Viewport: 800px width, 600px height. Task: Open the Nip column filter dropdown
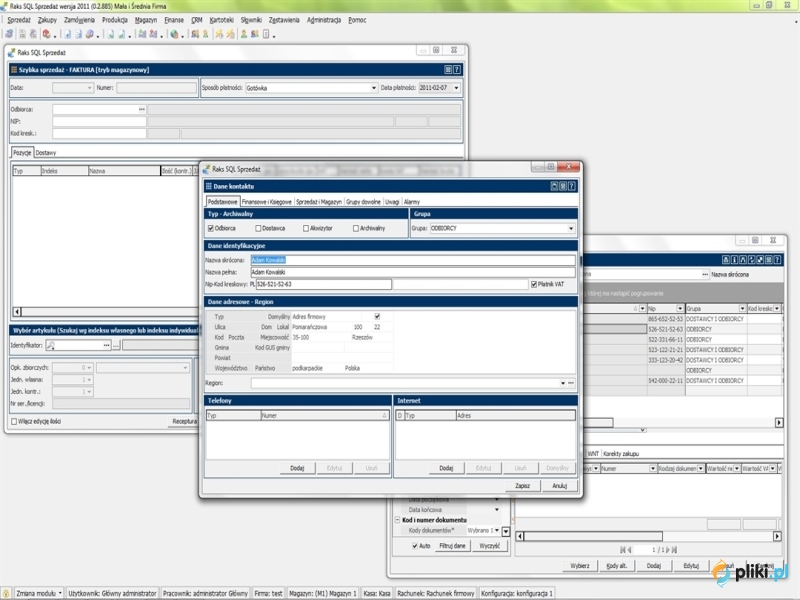tap(680, 309)
